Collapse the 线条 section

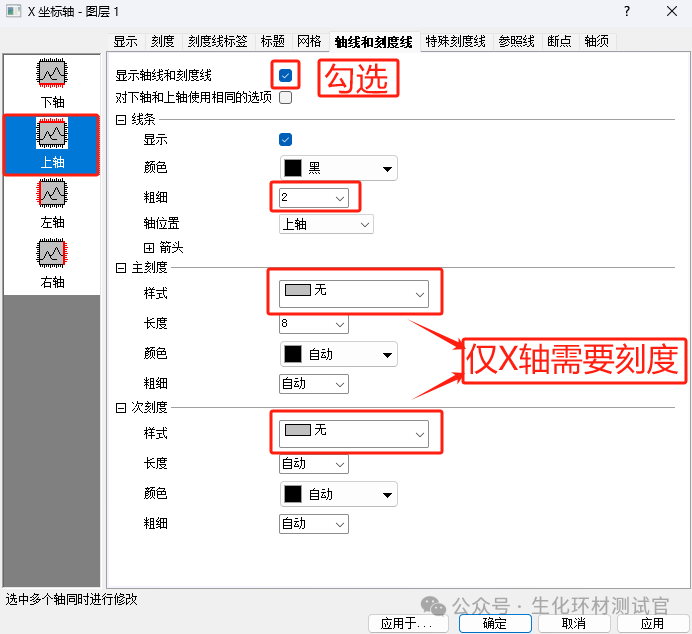point(121,120)
